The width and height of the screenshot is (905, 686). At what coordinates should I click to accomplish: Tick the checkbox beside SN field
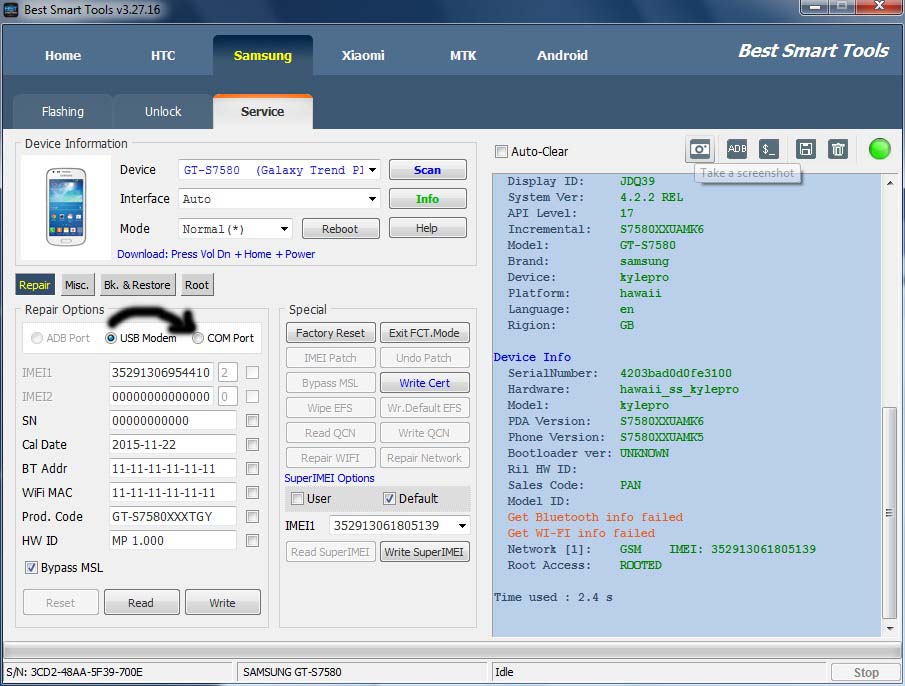[252, 421]
